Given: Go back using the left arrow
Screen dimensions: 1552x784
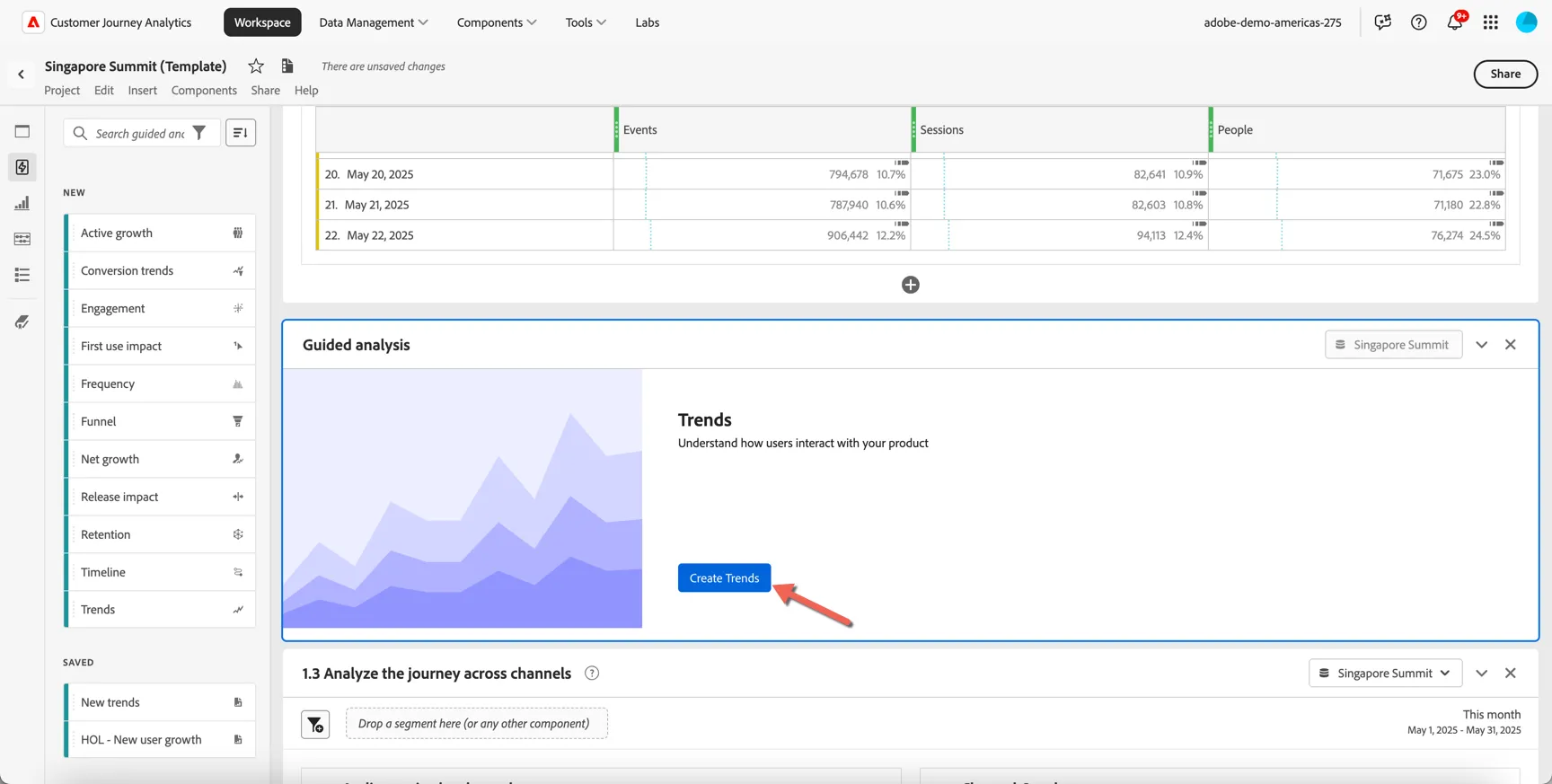Looking at the screenshot, I should [x=21, y=75].
